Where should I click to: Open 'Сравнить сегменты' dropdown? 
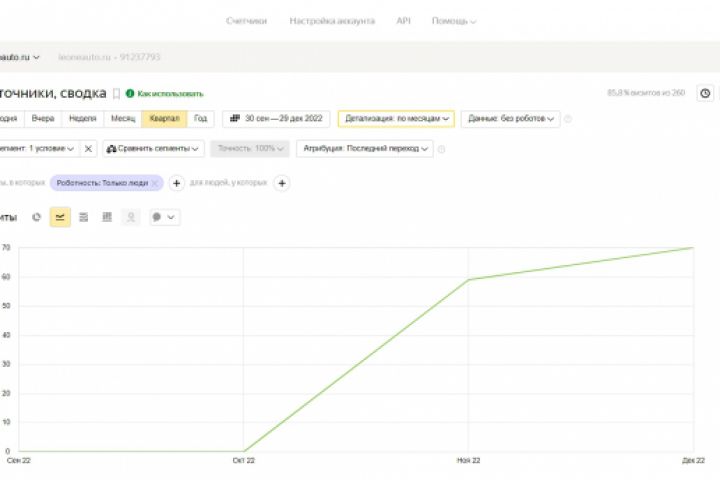pyautogui.click(x=153, y=149)
